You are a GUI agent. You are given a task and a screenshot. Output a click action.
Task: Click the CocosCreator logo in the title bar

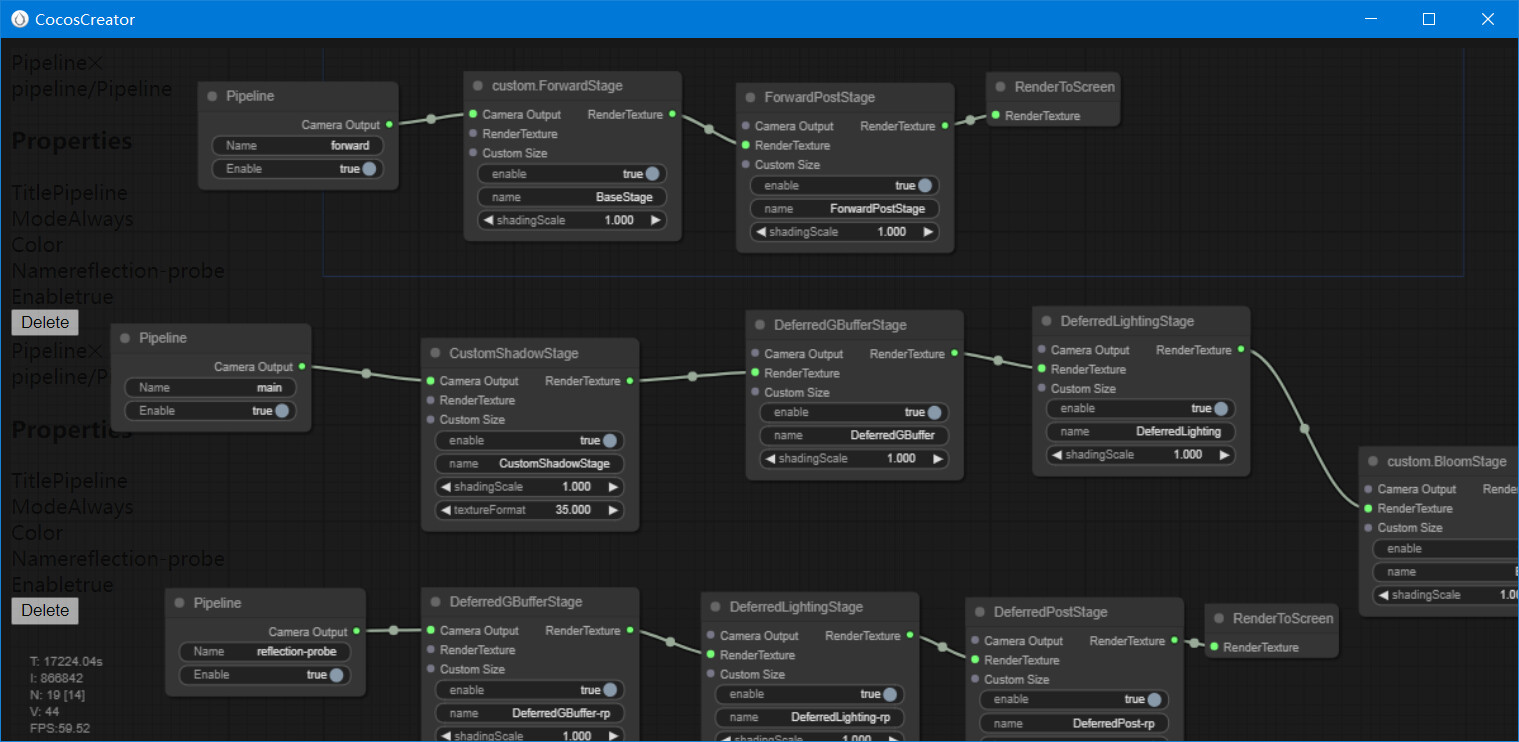(x=19, y=19)
